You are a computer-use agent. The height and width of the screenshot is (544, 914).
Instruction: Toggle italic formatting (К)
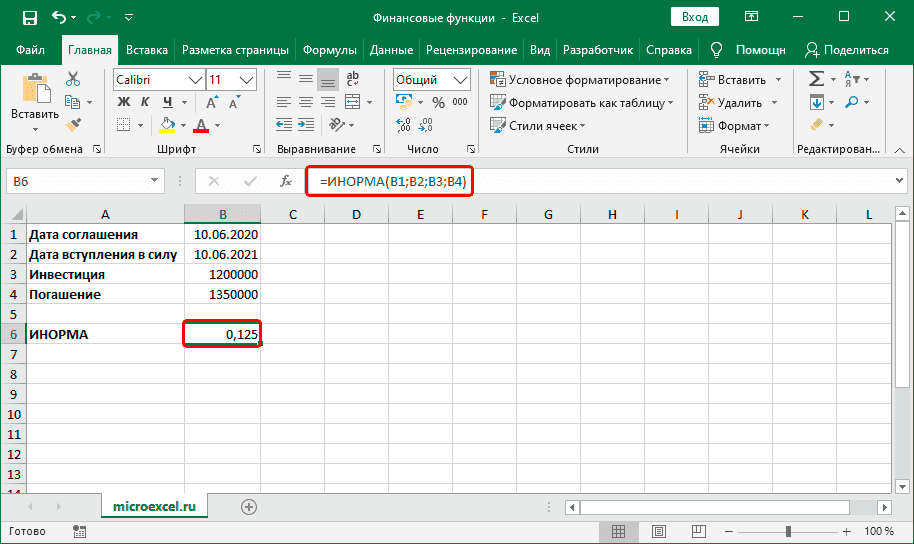pyautogui.click(x=146, y=102)
